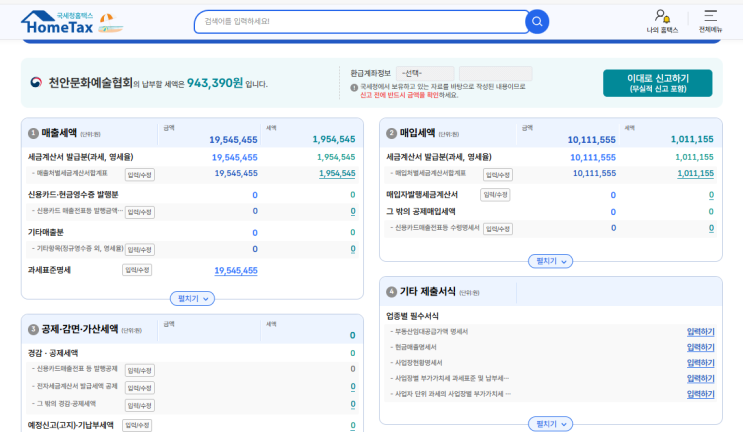Click 입력/수정 for 기타항목(정규영수증 외, 영세율)
This screenshot has height=432, width=743.
pyautogui.click(x=140, y=250)
